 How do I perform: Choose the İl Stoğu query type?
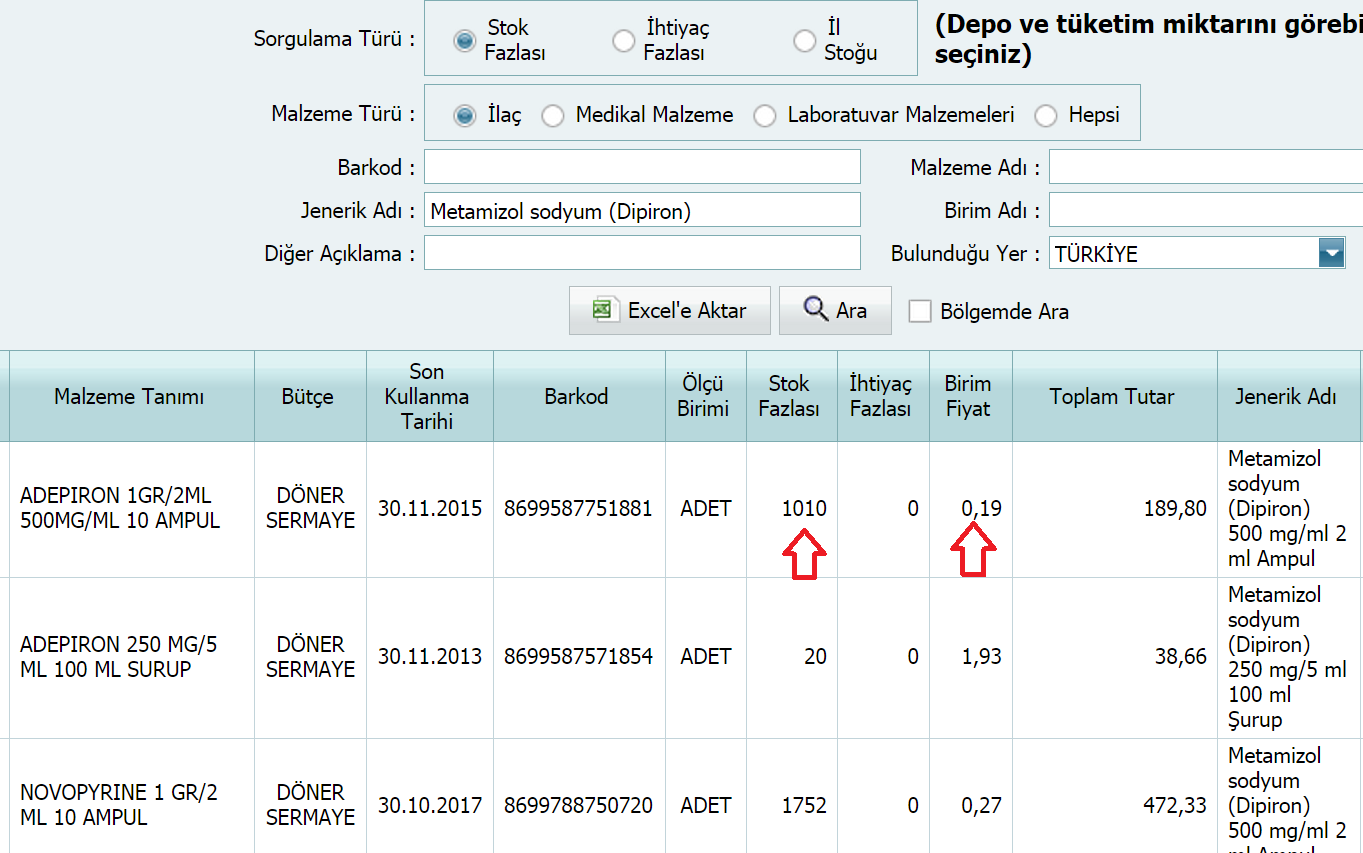point(804,40)
